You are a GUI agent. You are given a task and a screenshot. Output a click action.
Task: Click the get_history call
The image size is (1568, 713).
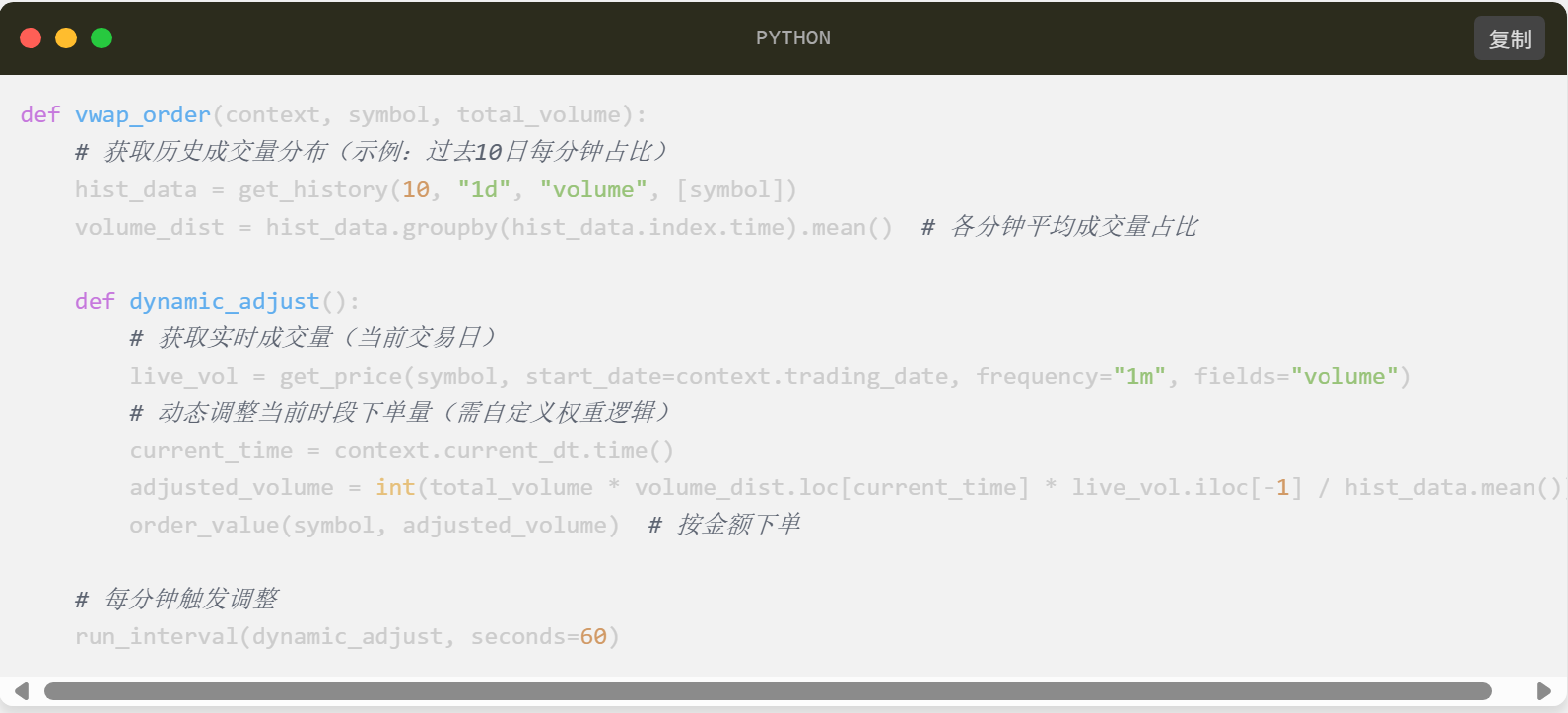tap(313, 189)
